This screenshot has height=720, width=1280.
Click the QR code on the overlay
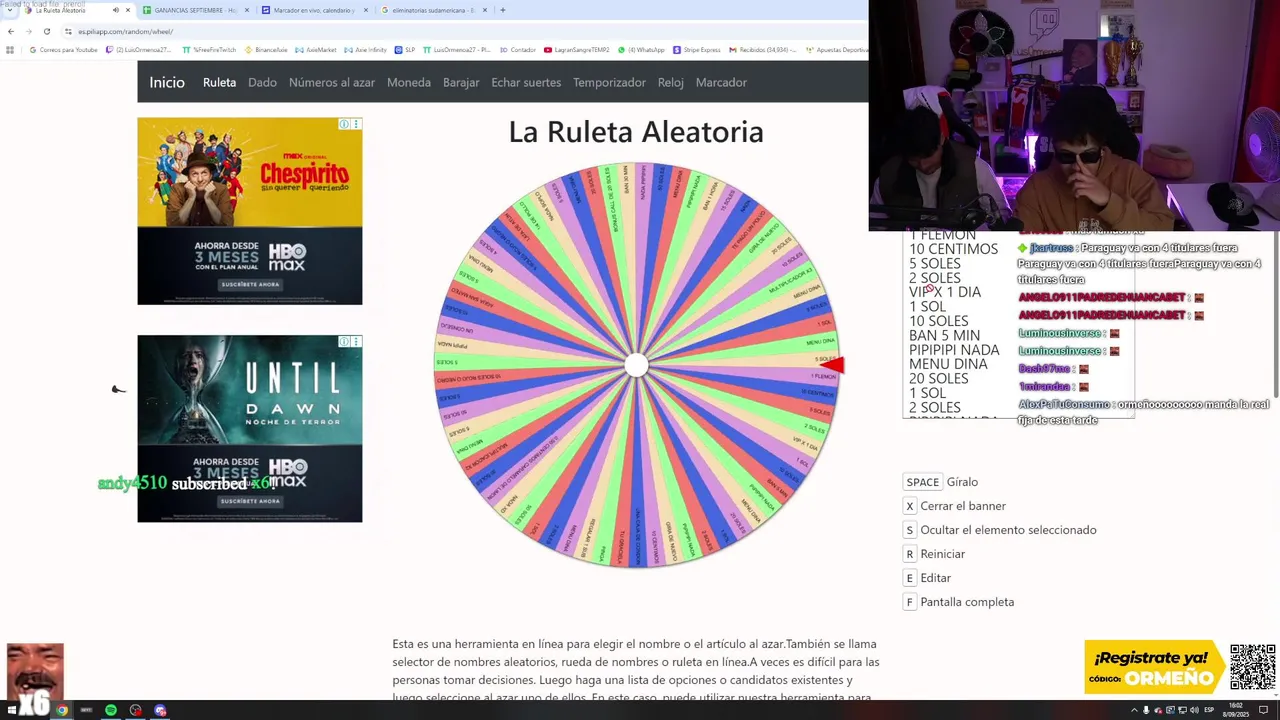[x=1252, y=667]
